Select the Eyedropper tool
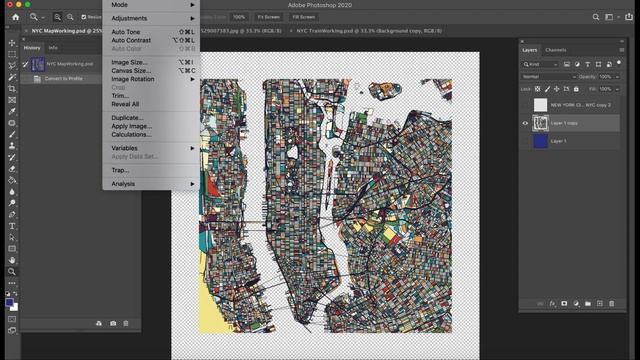The image size is (640, 360). tap(12, 111)
